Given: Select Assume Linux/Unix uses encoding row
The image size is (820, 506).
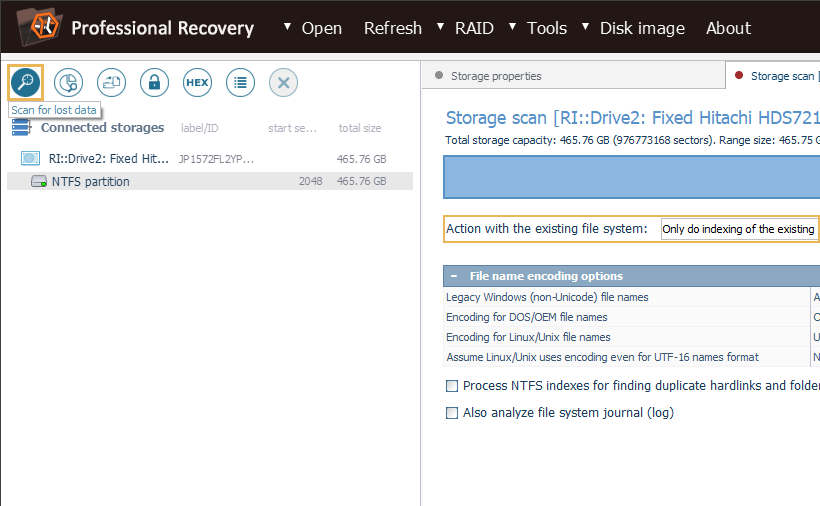Looking at the screenshot, I should [626, 357].
